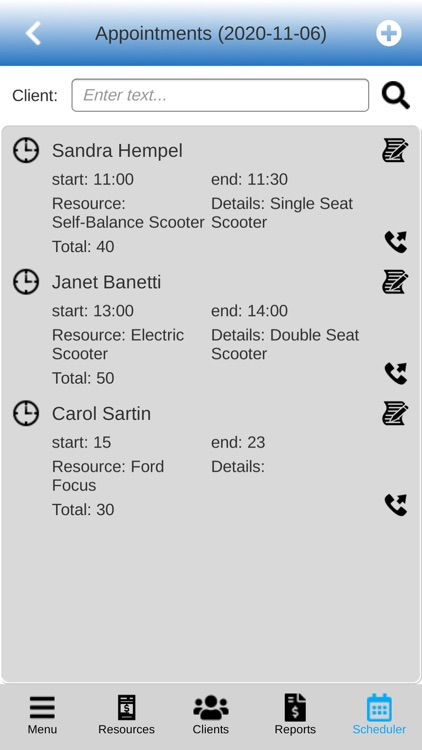Screen dimensions: 422x750
Task: Add a new appointment with plus icon
Action: [x=389, y=33]
